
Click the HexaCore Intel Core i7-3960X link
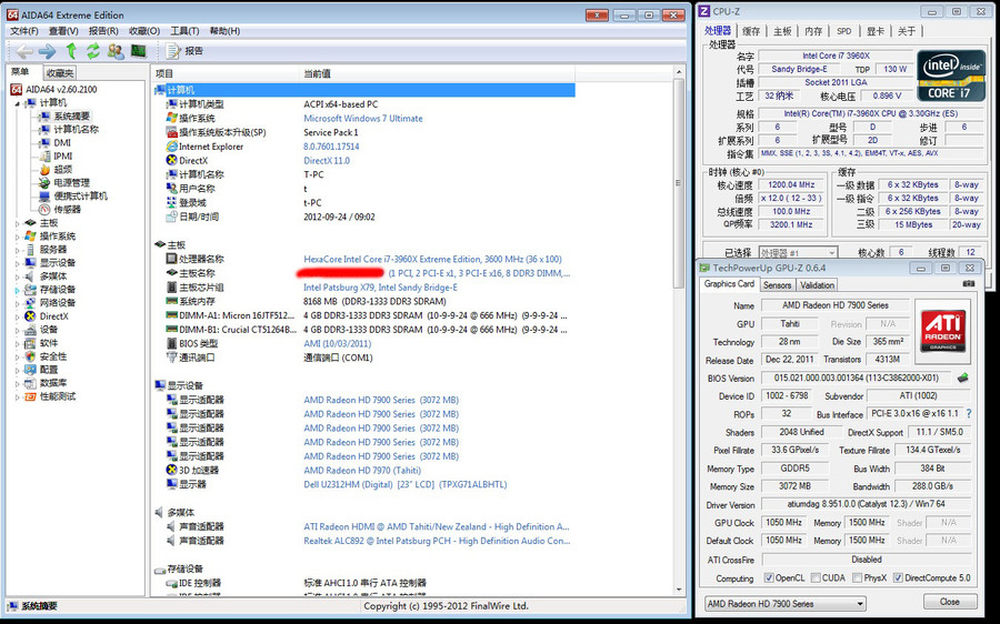coord(432,259)
